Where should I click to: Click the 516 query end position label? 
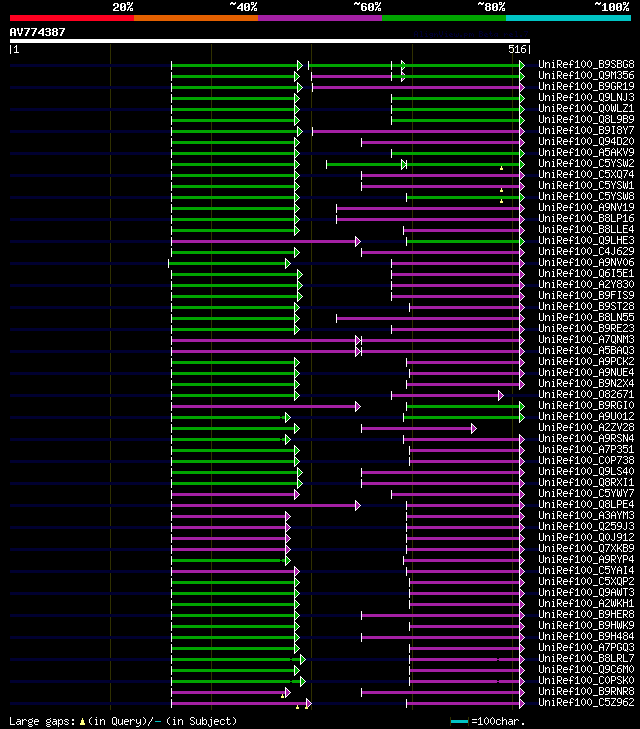(517, 49)
